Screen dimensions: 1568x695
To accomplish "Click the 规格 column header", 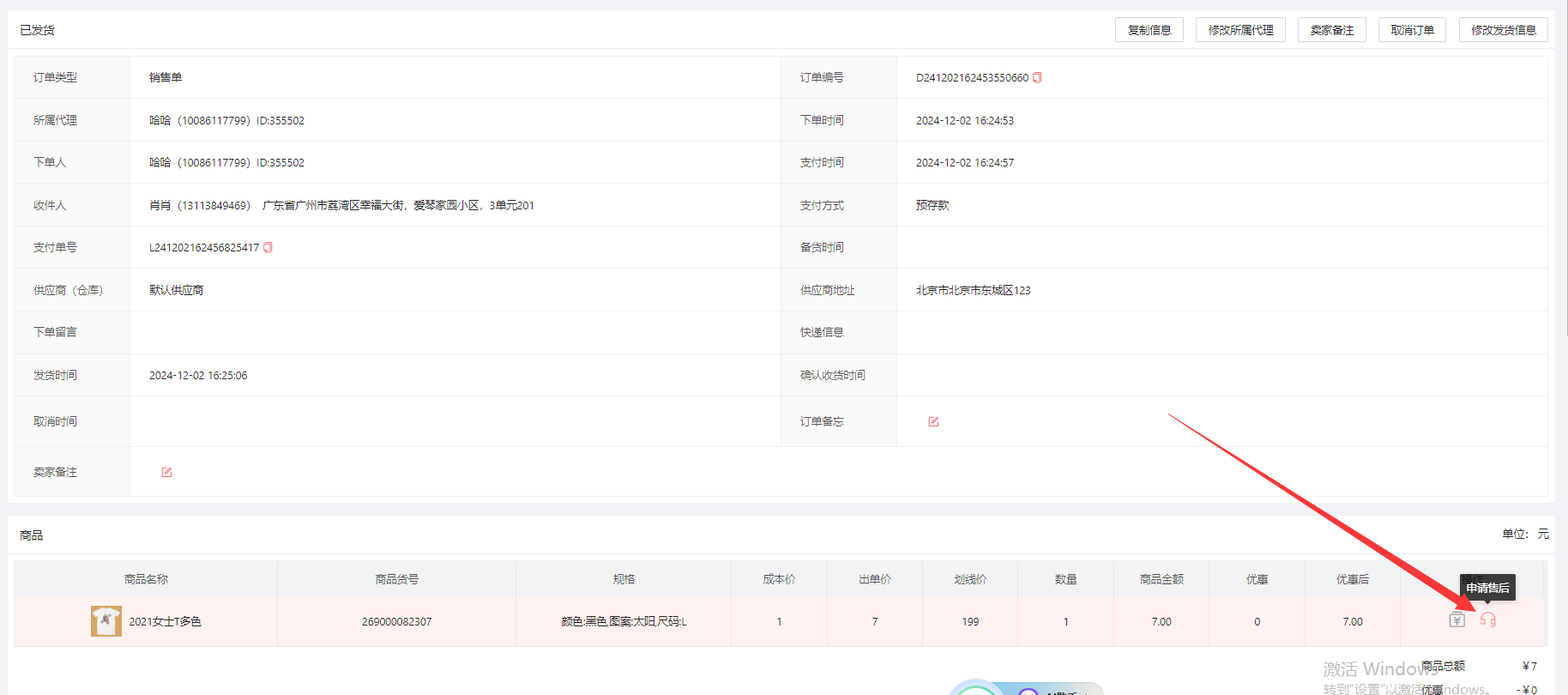I will tap(624, 579).
